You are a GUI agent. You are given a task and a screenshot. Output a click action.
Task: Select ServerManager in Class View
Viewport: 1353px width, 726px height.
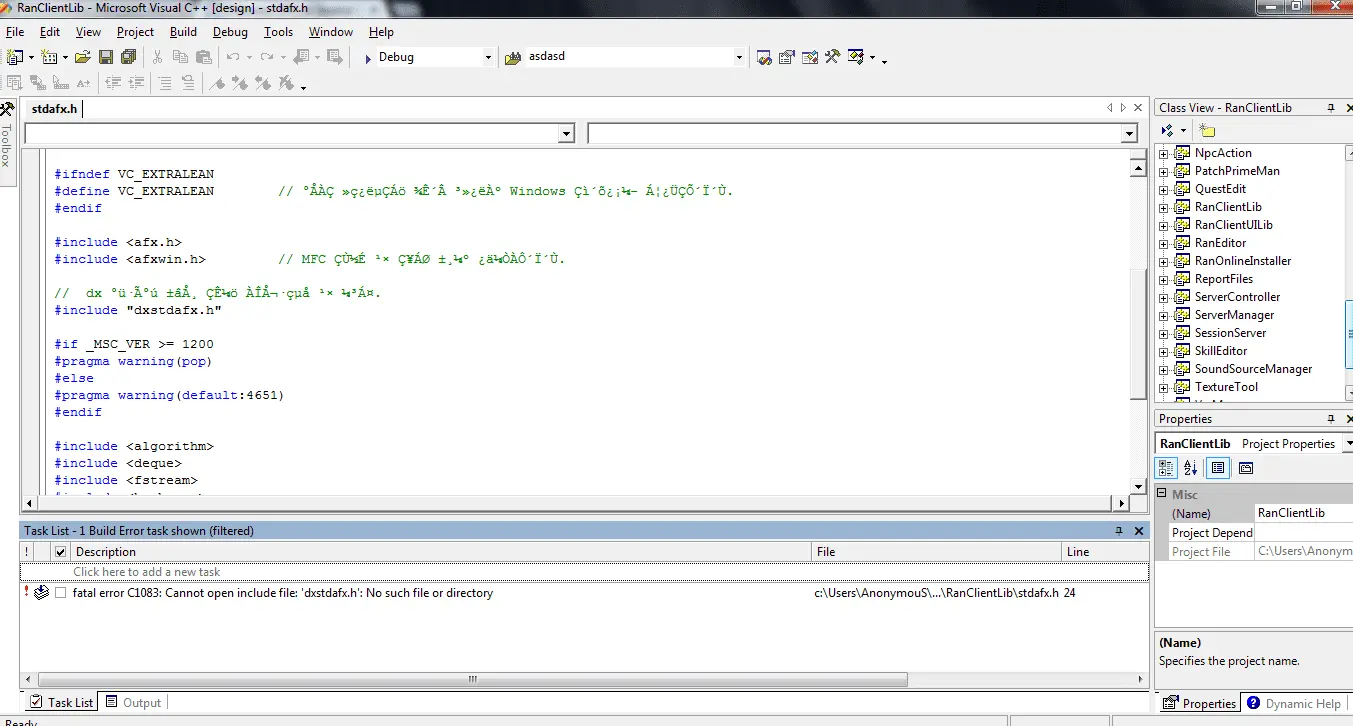coord(1234,315)
